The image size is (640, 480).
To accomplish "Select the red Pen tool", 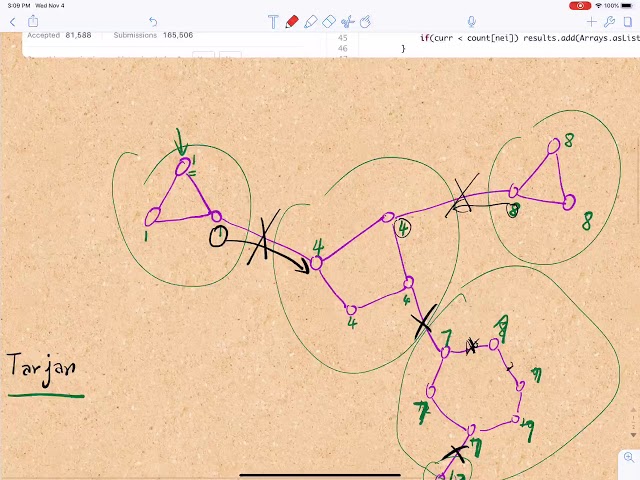I will pyautogui.click(x=292, y=22).
